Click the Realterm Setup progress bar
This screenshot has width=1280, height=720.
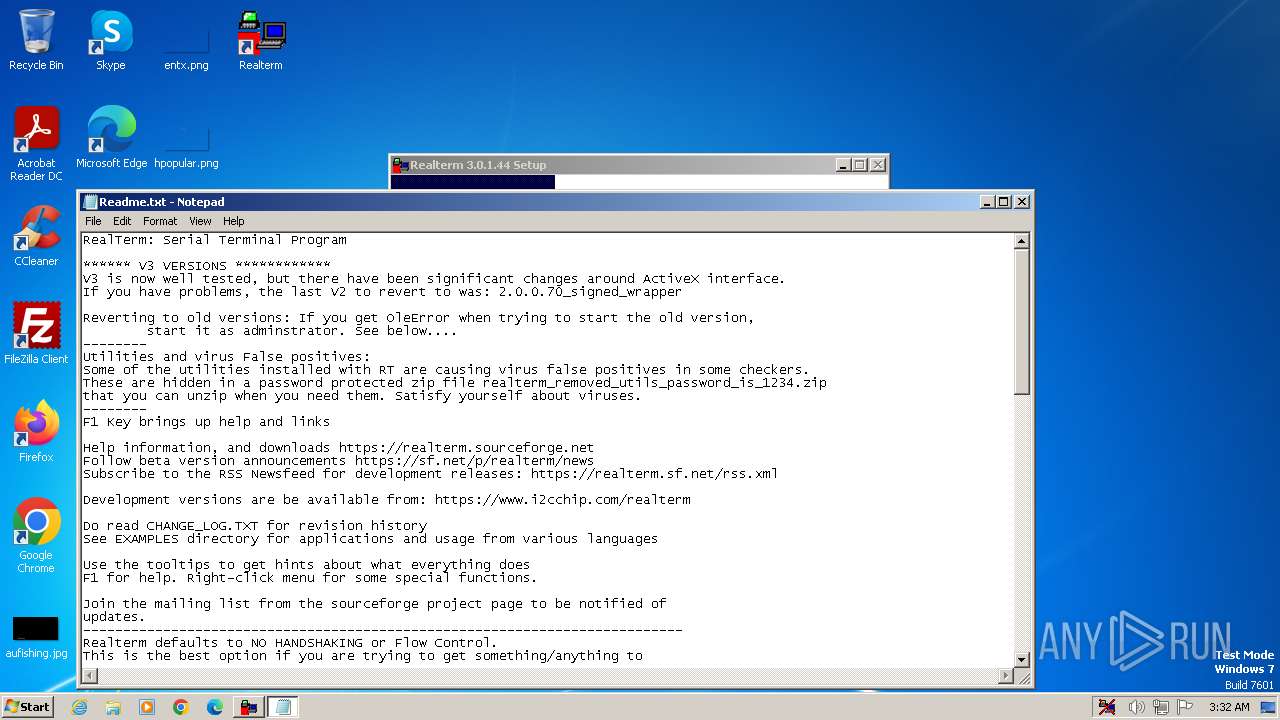(x=638, y=182)
